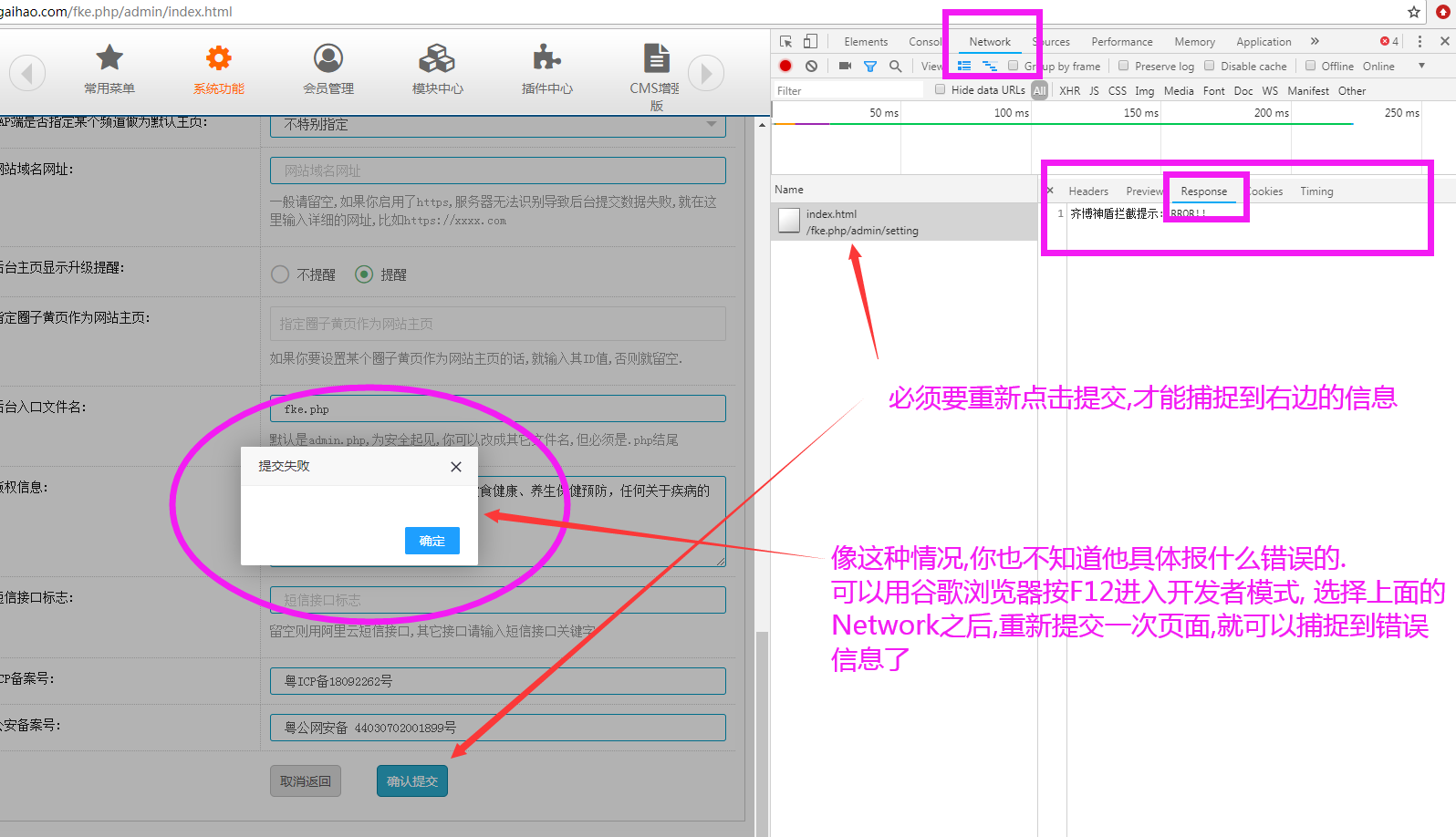Open 插件中心 puzzle icon

pyautogui.click(x=546, y=58)
